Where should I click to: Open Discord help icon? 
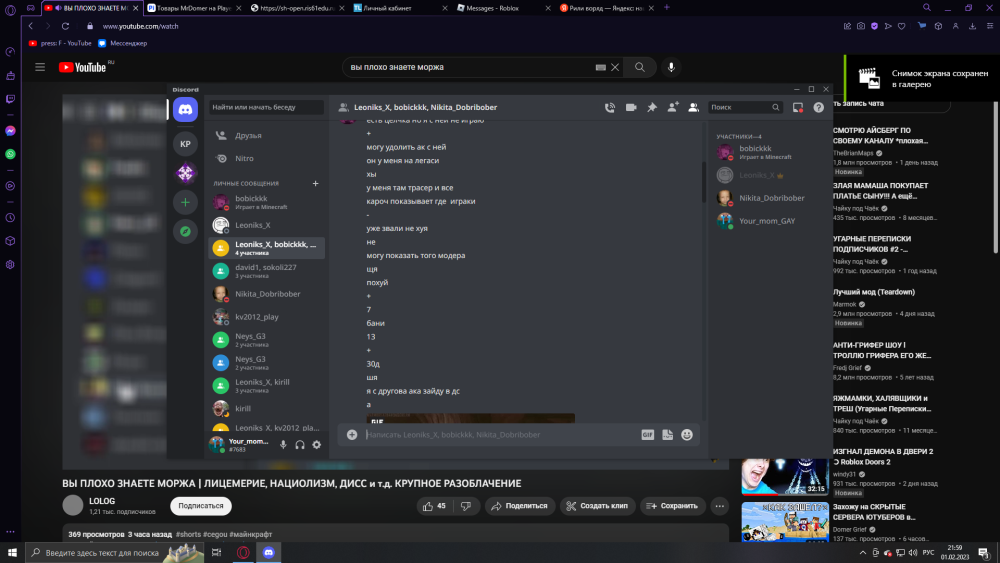coord(819,108)
